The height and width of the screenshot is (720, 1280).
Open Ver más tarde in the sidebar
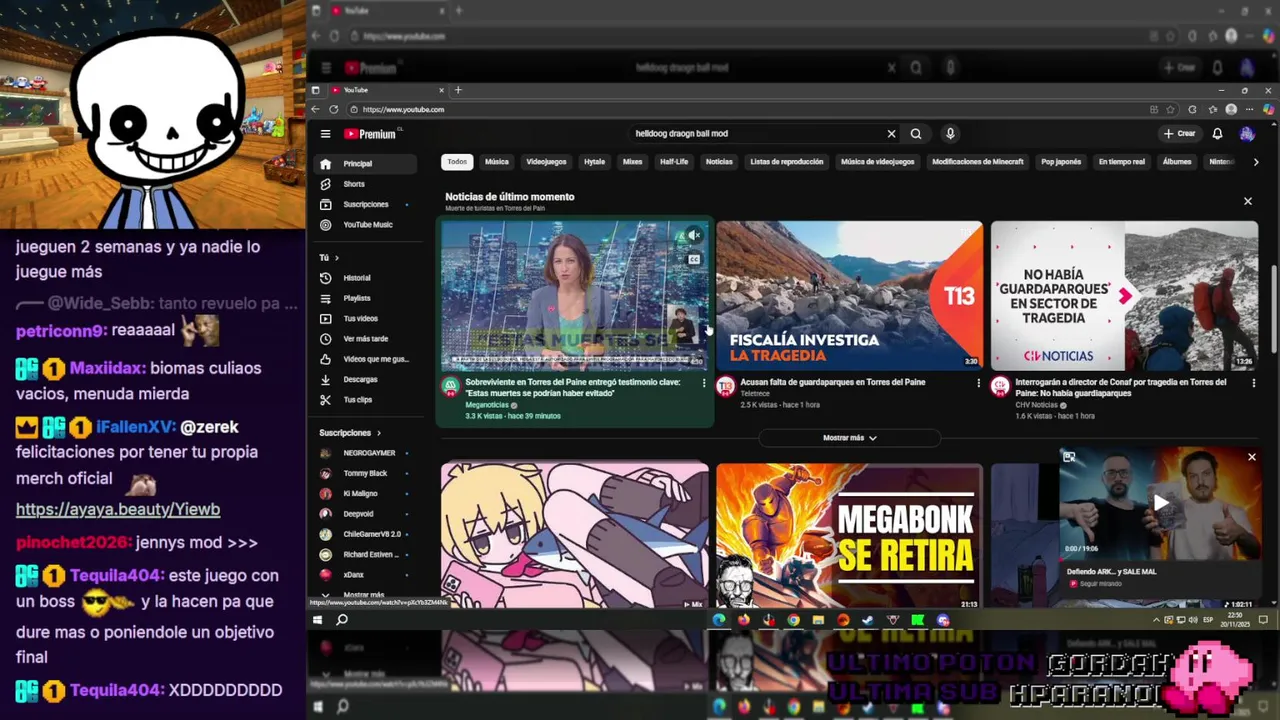[364, 339]
